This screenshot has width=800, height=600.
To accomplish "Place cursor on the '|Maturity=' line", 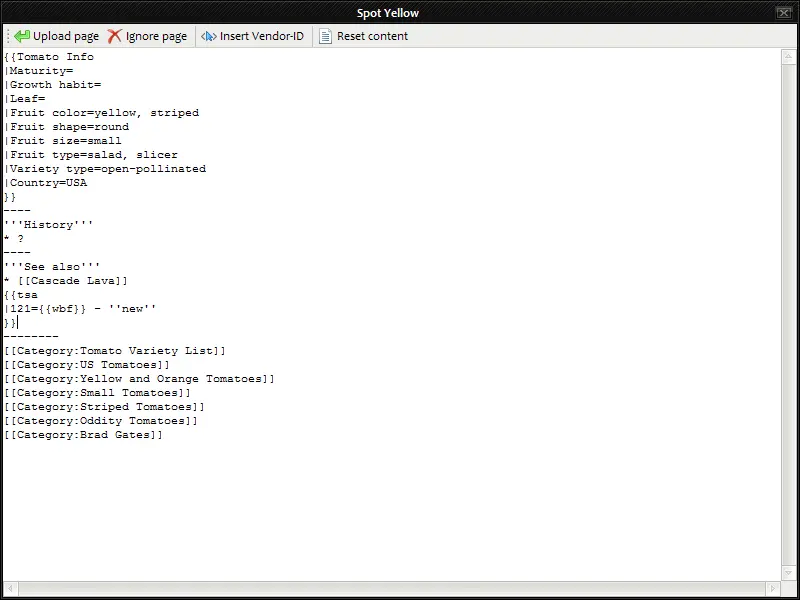I will tap(39, 71).
